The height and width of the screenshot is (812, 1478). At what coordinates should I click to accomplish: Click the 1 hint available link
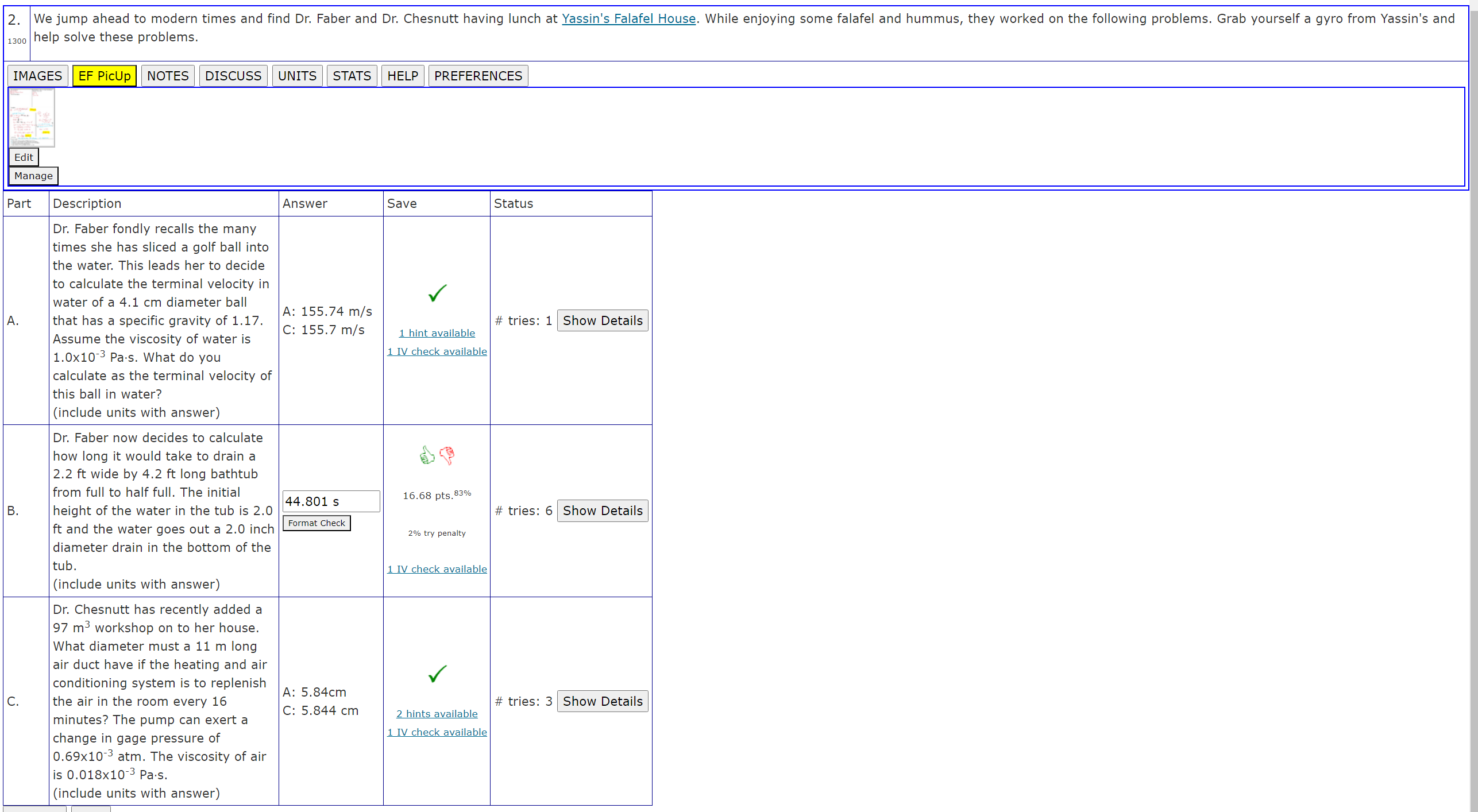437,333
